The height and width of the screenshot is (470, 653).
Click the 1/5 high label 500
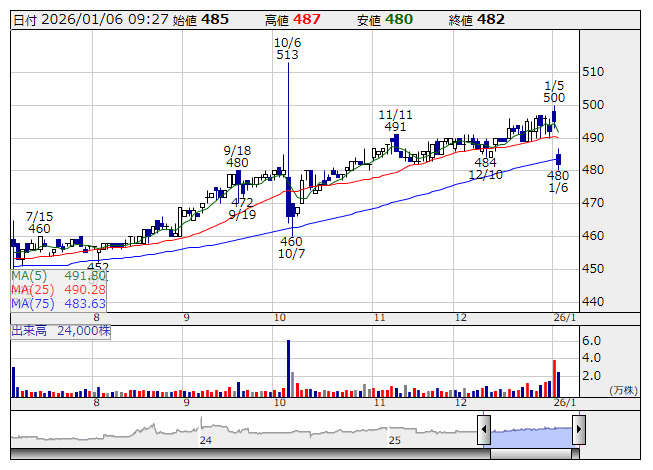pyautogui.click(x=554, y=98)
